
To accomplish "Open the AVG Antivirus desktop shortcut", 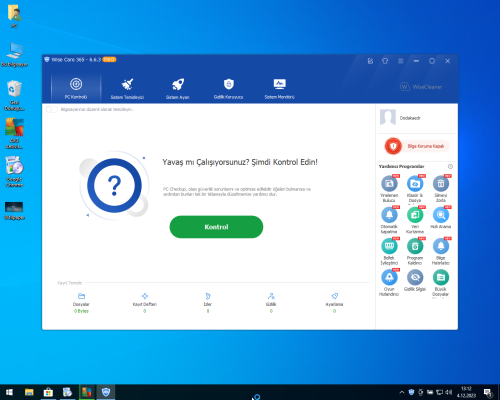I will [x=14, y=134].
